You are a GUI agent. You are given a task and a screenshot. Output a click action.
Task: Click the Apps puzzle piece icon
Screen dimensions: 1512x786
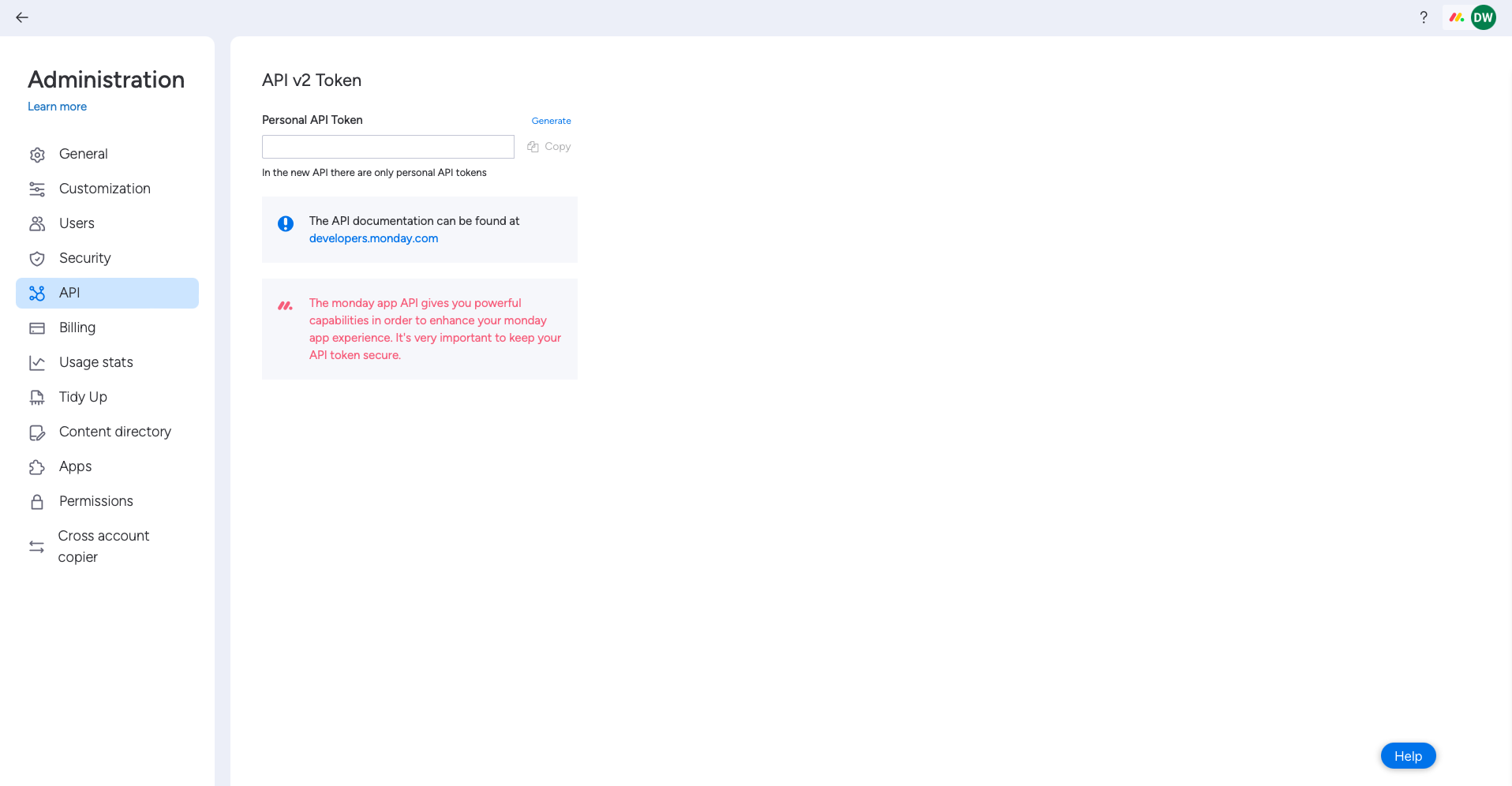37,467
